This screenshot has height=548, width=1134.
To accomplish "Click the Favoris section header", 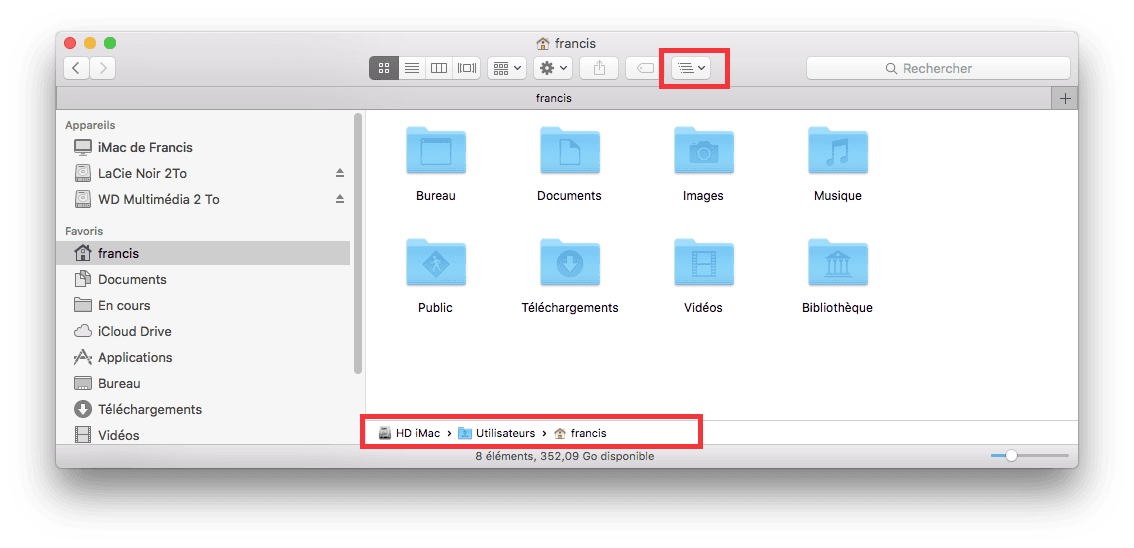I will pos(84,231).
